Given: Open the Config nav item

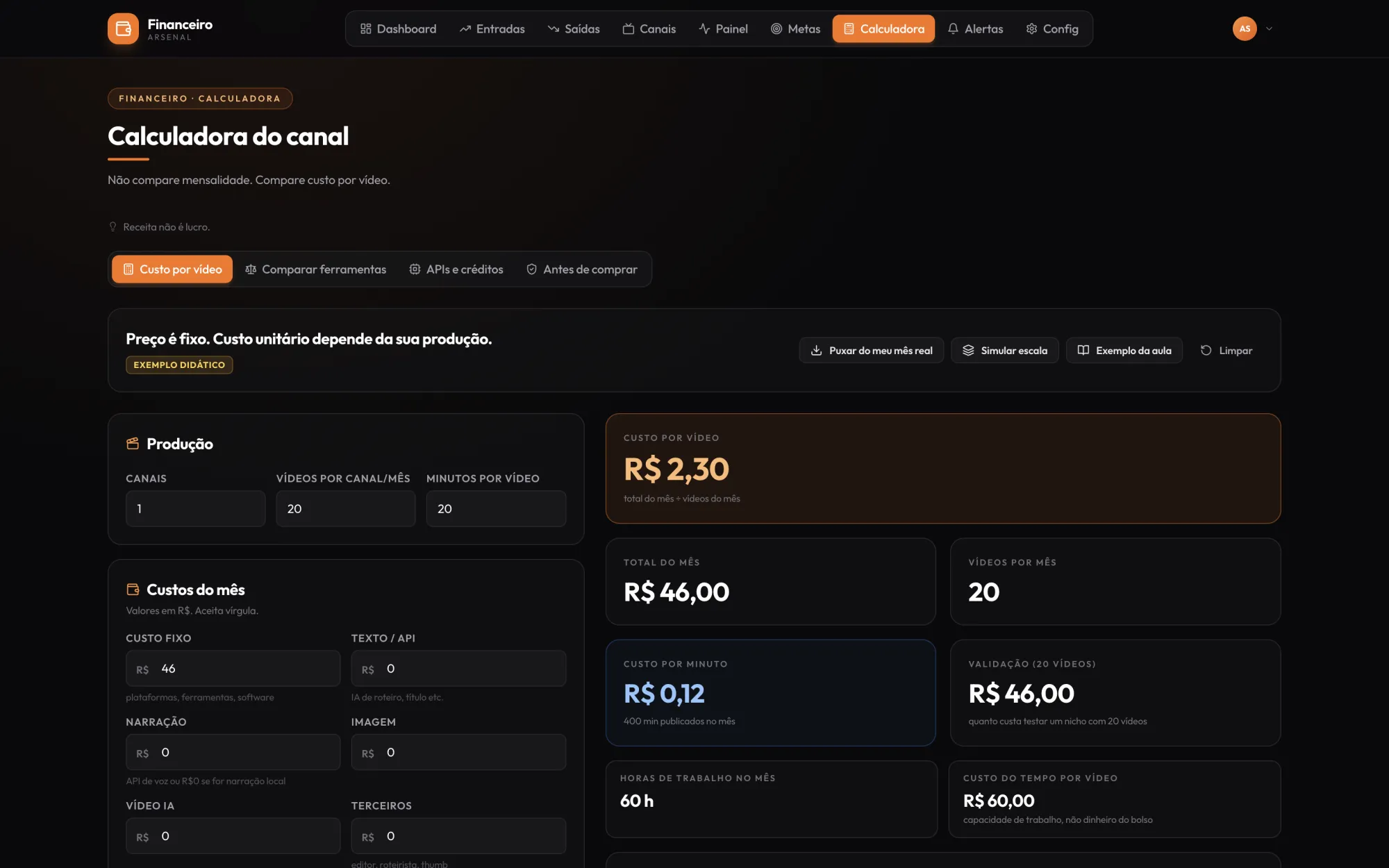Looking at the screenshot, I should pyautogui.click(x=1052, y=28).
